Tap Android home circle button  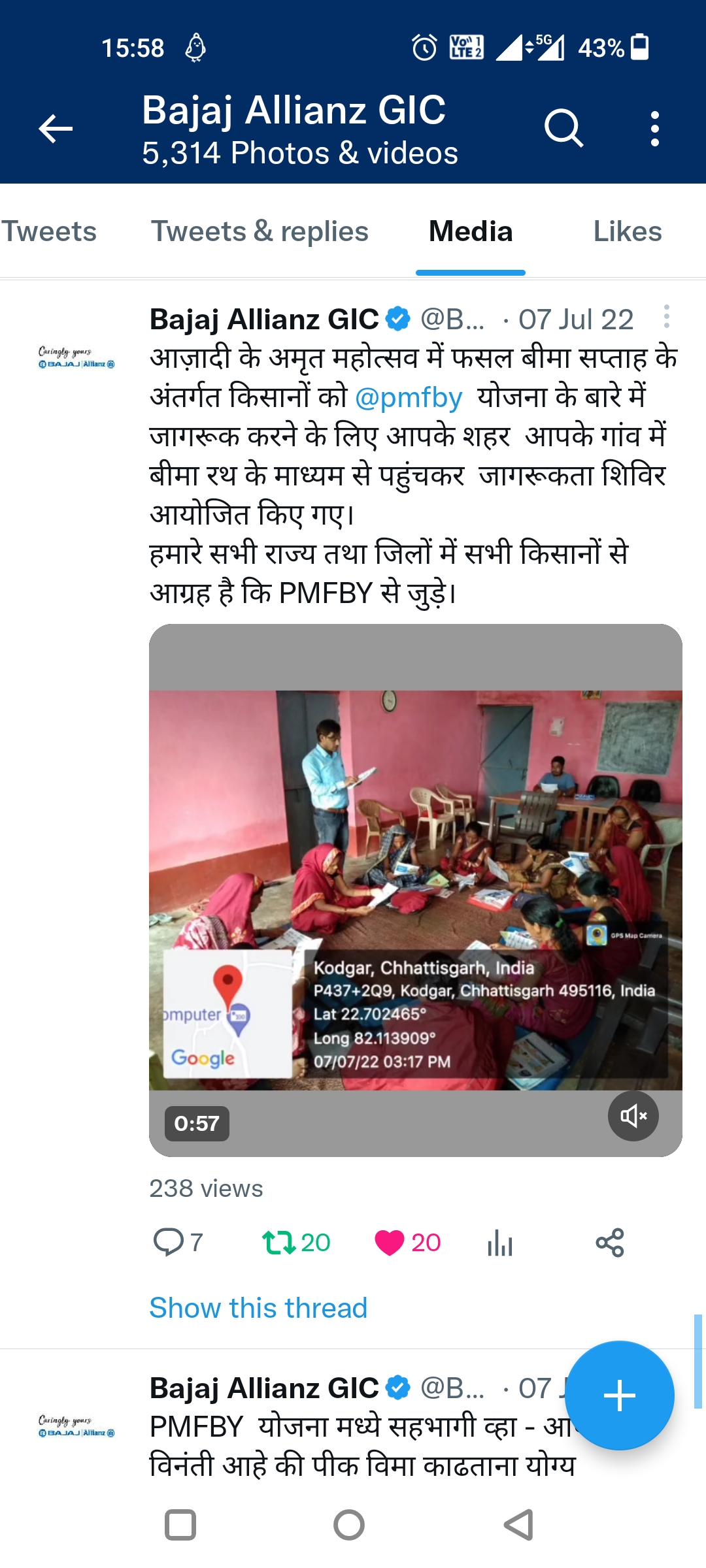click(349, 1526)
